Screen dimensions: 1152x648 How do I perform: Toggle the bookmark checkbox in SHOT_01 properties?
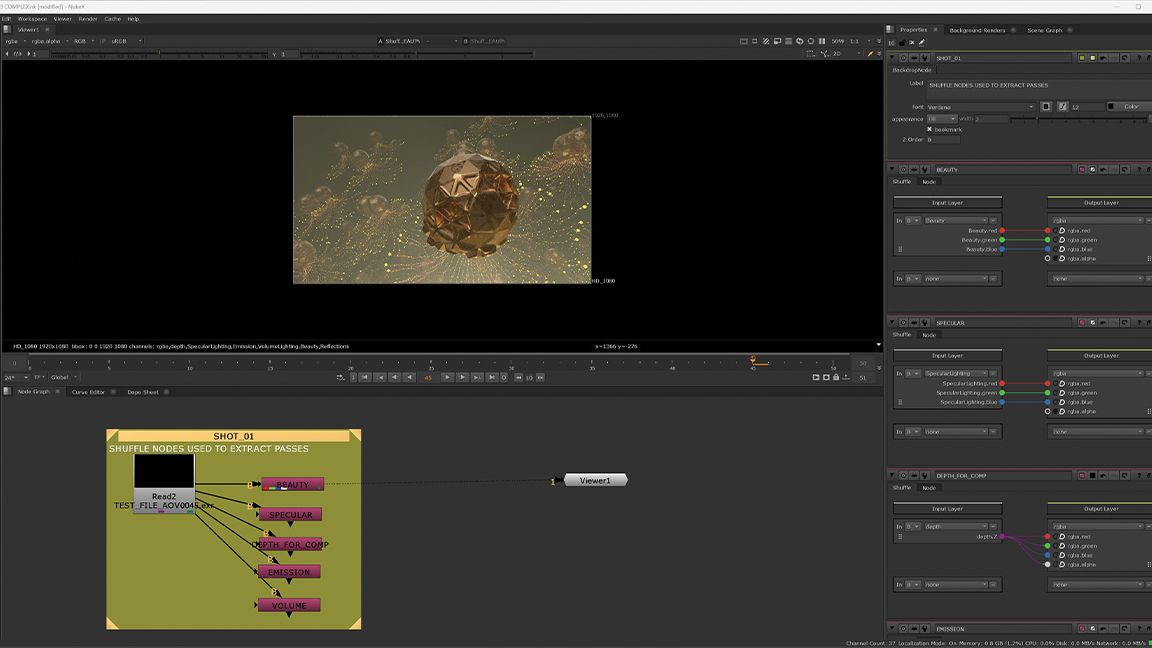coord(929,128)
